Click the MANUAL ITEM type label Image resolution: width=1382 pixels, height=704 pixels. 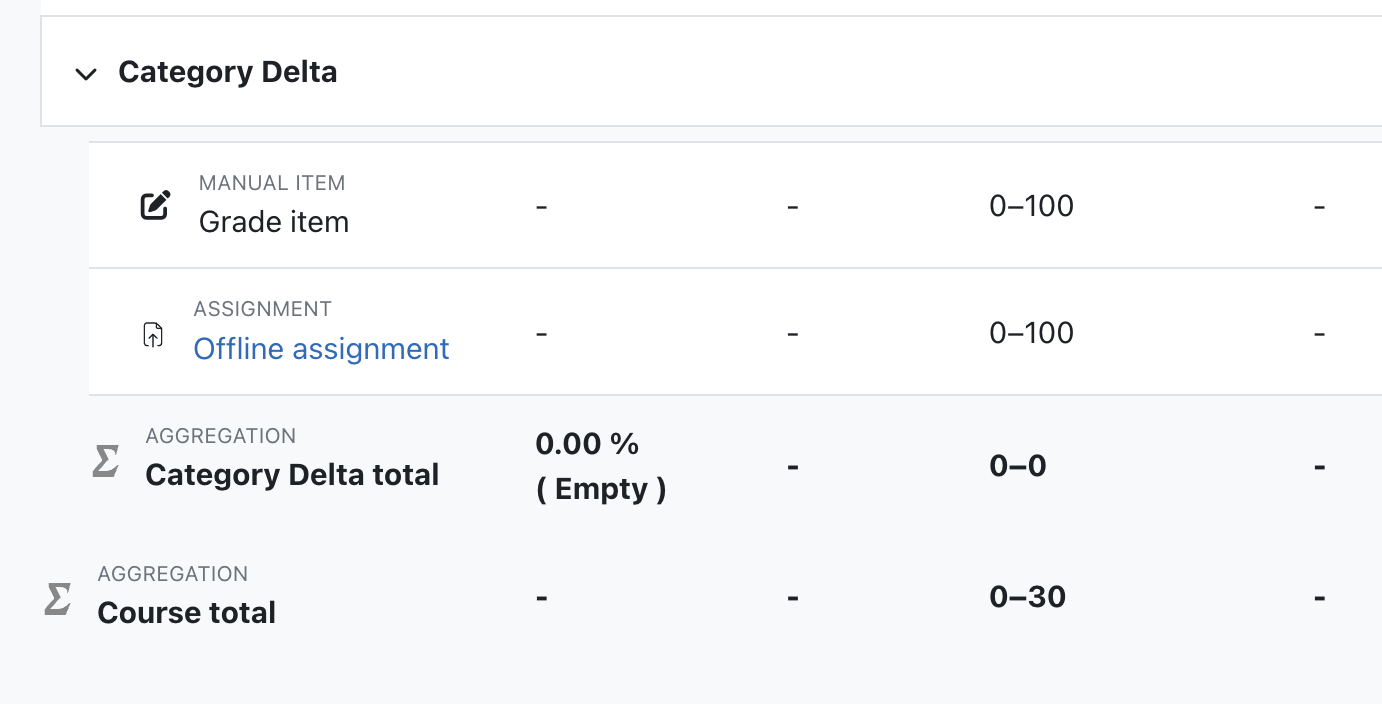pos(272,183)
